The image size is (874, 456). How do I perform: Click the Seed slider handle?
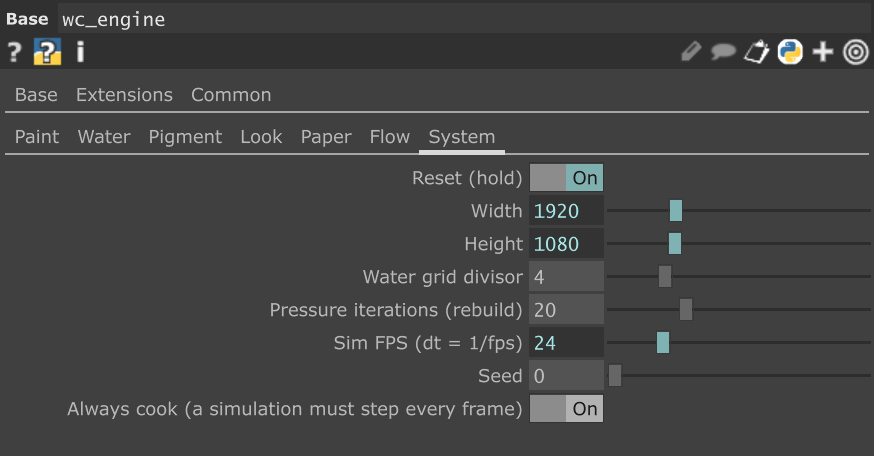615,375
